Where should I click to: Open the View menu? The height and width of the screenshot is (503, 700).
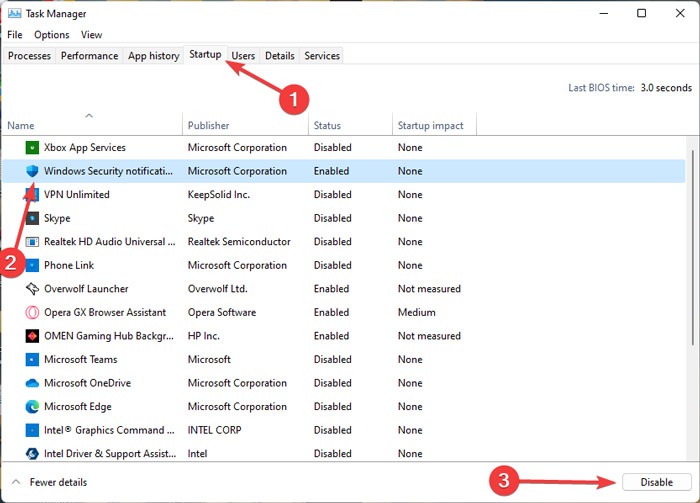pos(92,35)
